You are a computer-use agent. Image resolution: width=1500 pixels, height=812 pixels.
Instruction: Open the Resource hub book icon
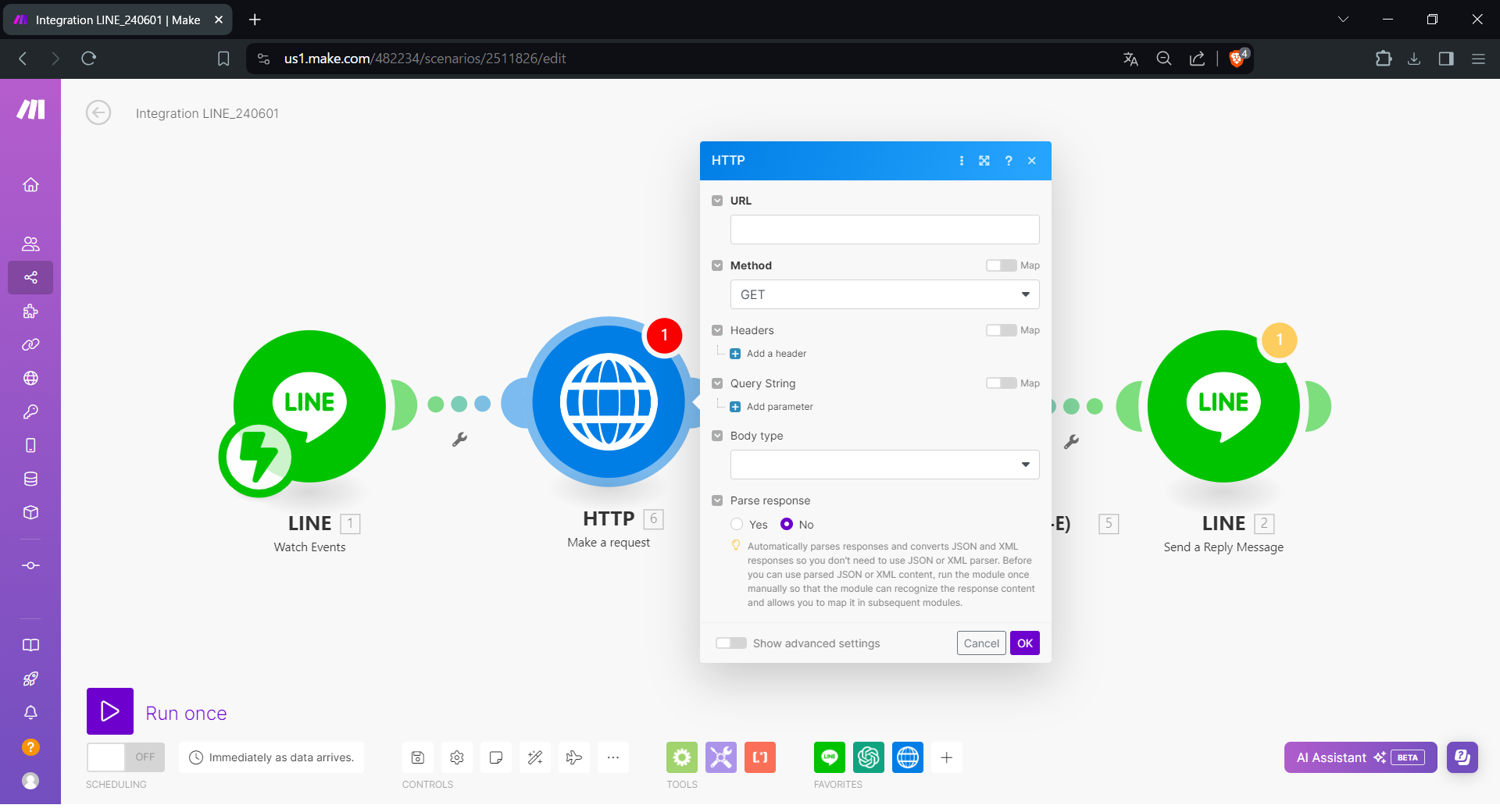click(x=30, y=645)
